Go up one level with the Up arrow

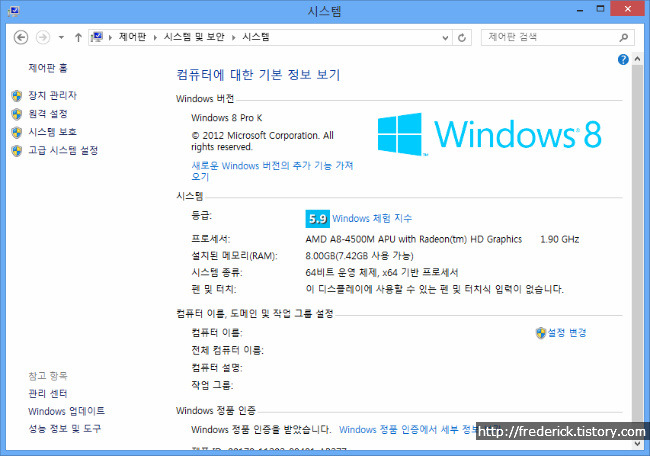pos(78,37)
